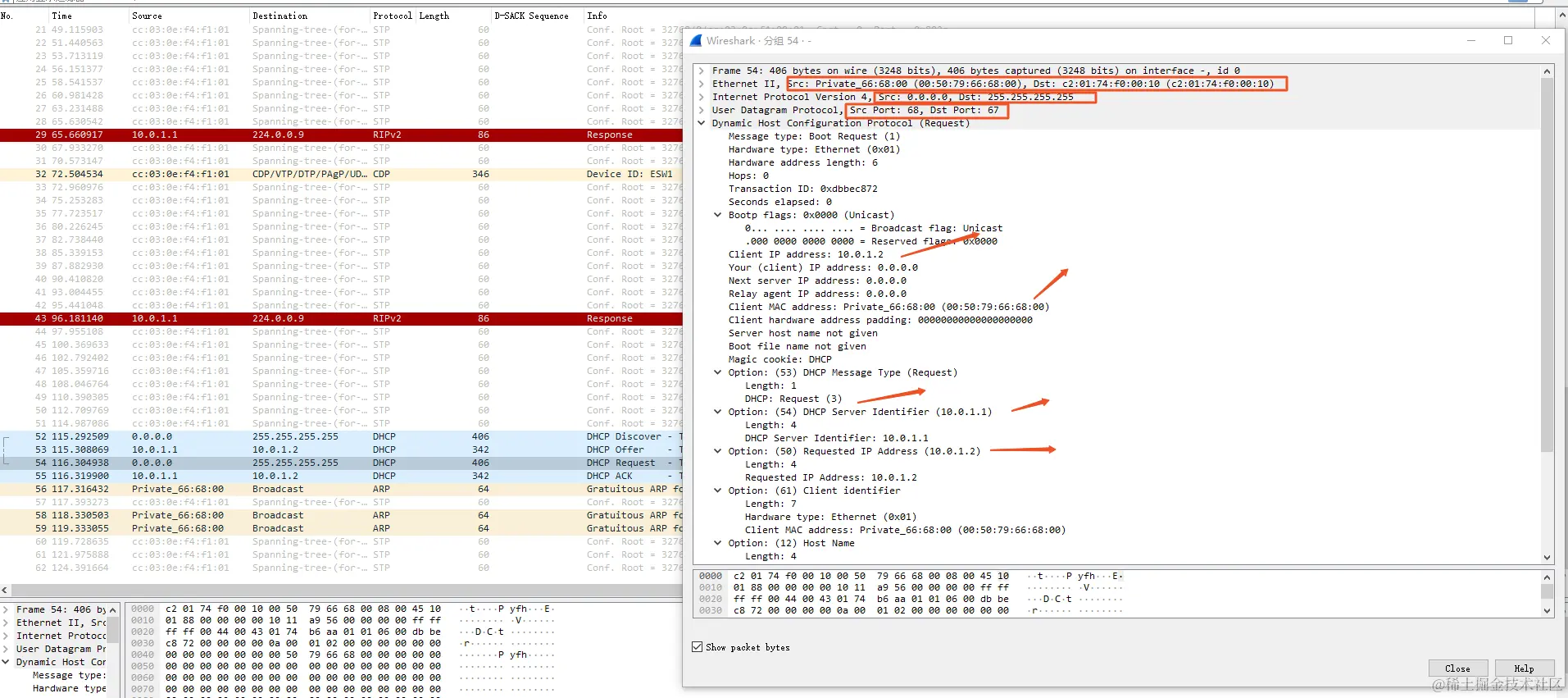This screenshot has width=1568, height=698.
Task: Collapse the Bootp flags node
Action: click(718, 215)
